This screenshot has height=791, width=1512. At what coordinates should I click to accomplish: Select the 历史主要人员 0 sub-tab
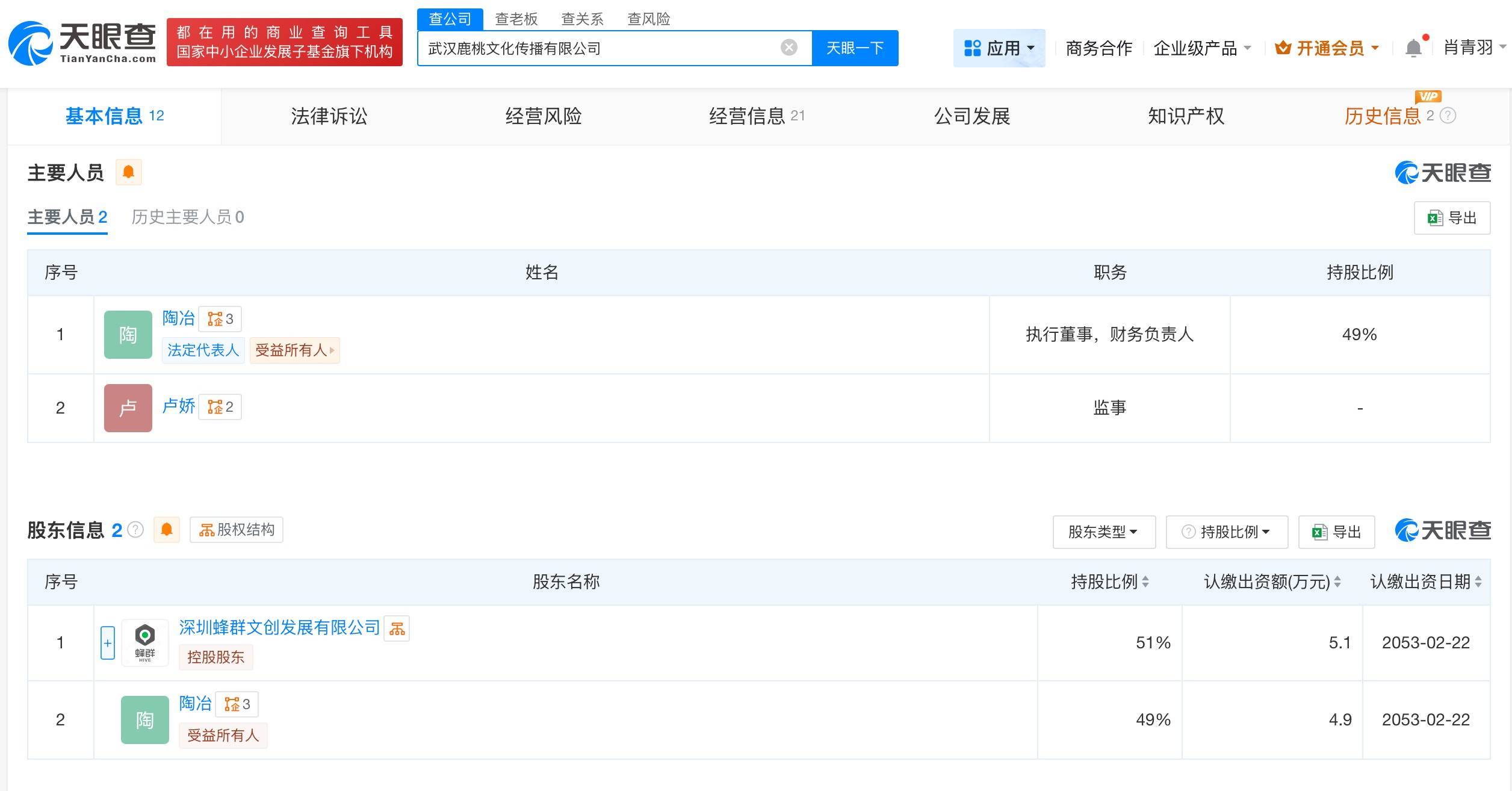(x=188, y=217)
